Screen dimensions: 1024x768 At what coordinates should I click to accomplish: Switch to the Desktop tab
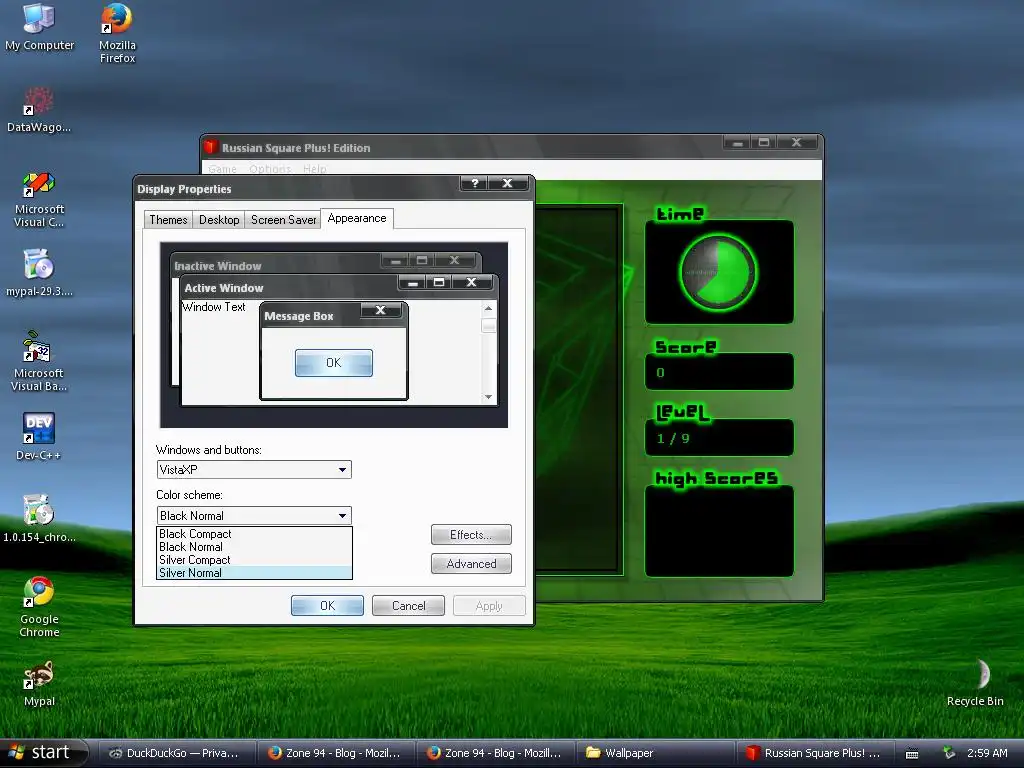coord(219,219)
